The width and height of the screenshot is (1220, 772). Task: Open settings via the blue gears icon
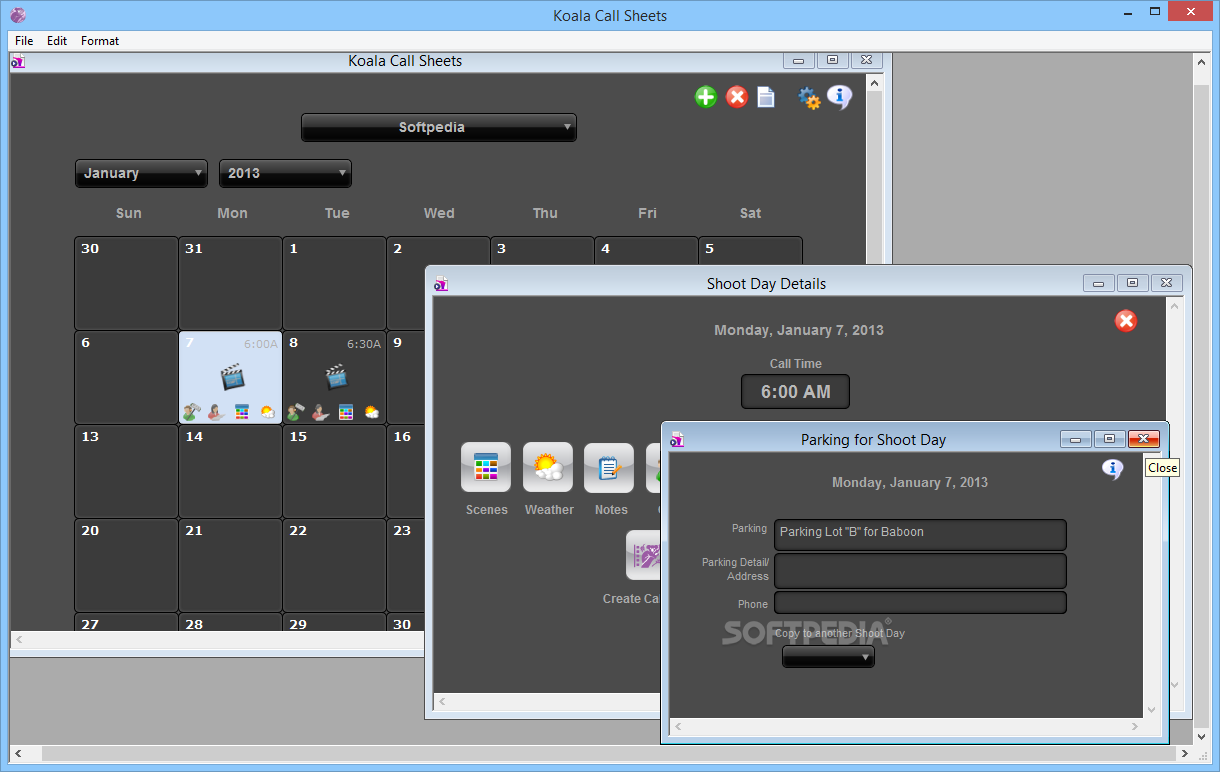click(x=809, y=97)
